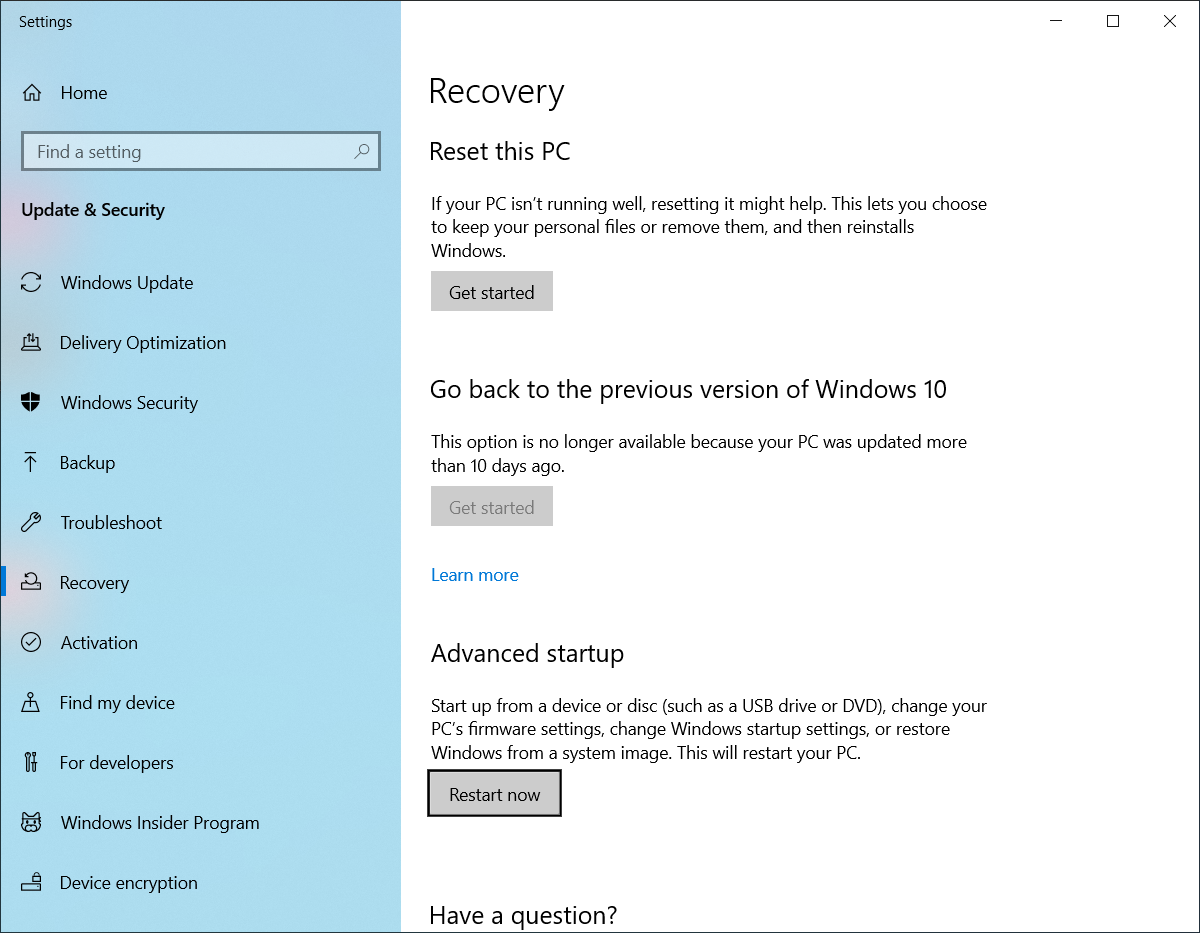Go to Windows Update section
Screen dimensions: 1200x933
126,283
